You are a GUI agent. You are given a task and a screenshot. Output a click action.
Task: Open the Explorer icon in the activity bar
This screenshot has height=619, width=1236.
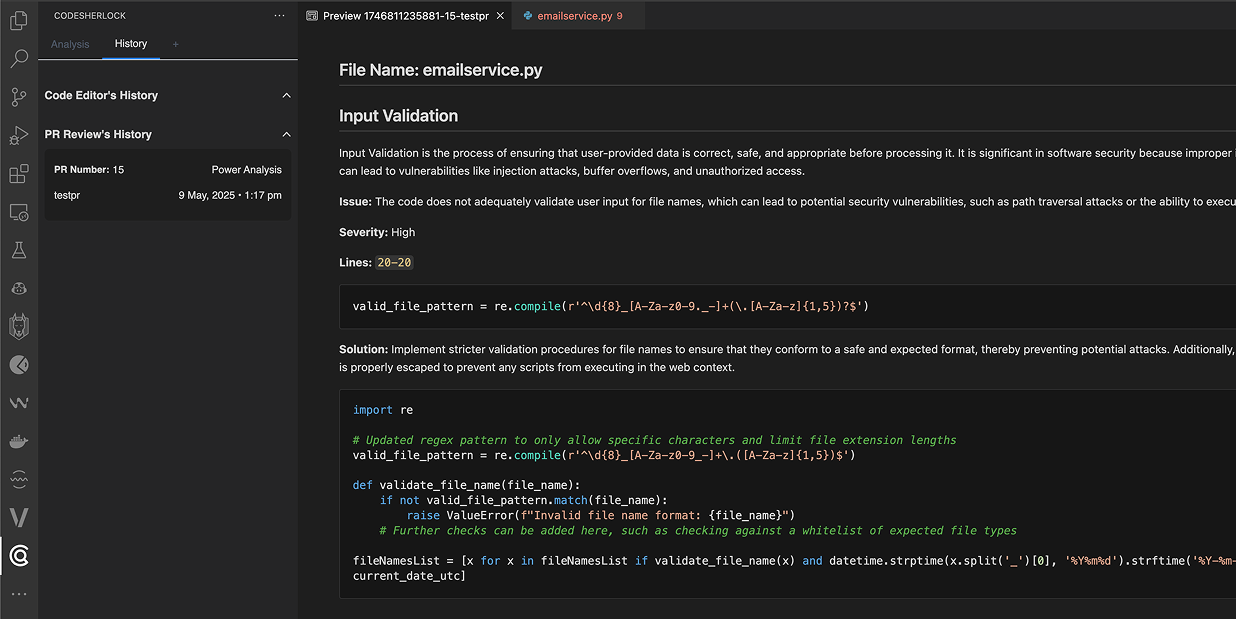(19, 20)
